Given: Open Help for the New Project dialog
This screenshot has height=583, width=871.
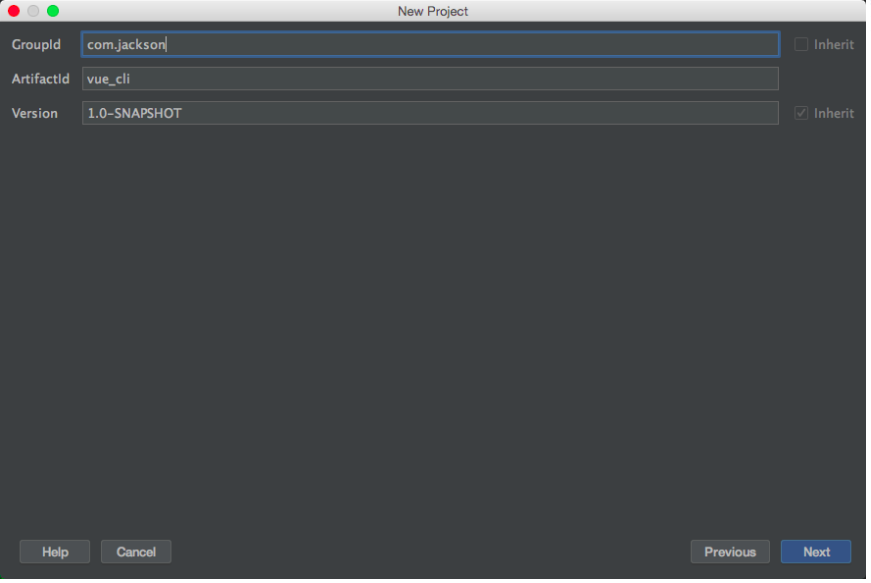Looking at the screenshot, I should pos(55,554).
